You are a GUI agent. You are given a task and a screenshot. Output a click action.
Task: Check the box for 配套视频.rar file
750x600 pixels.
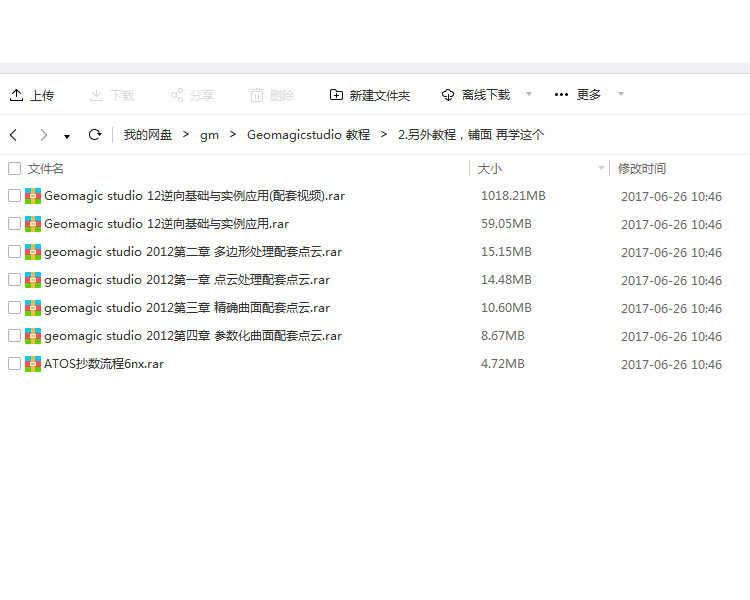[x=14, y=196]
